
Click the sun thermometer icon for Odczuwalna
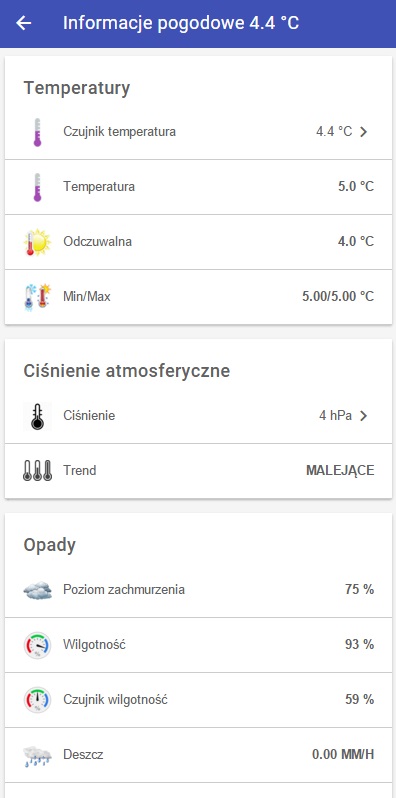[37, 242]
